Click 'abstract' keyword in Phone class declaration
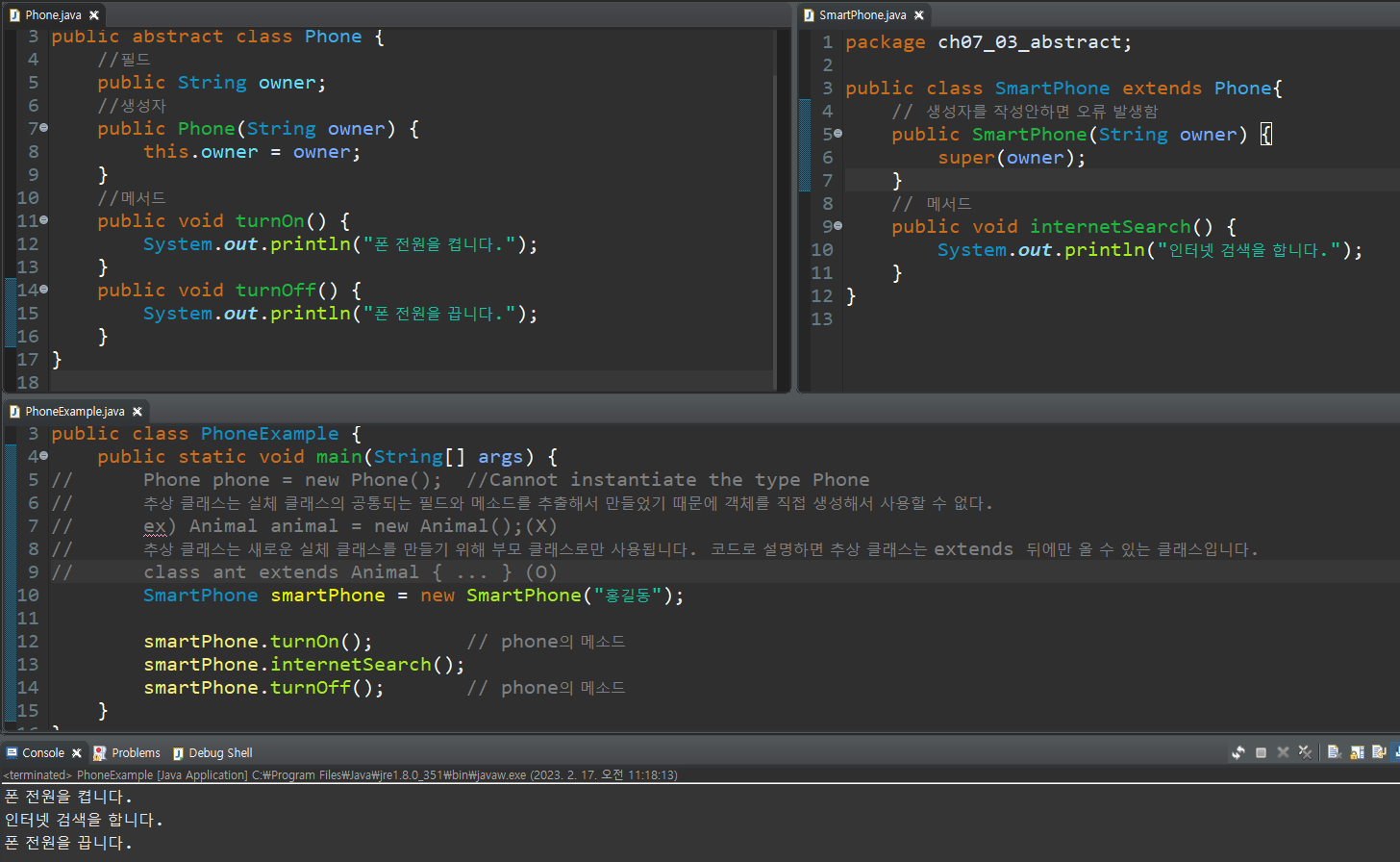Viewport: 1400px width, 862px height. tap(177, 37)
